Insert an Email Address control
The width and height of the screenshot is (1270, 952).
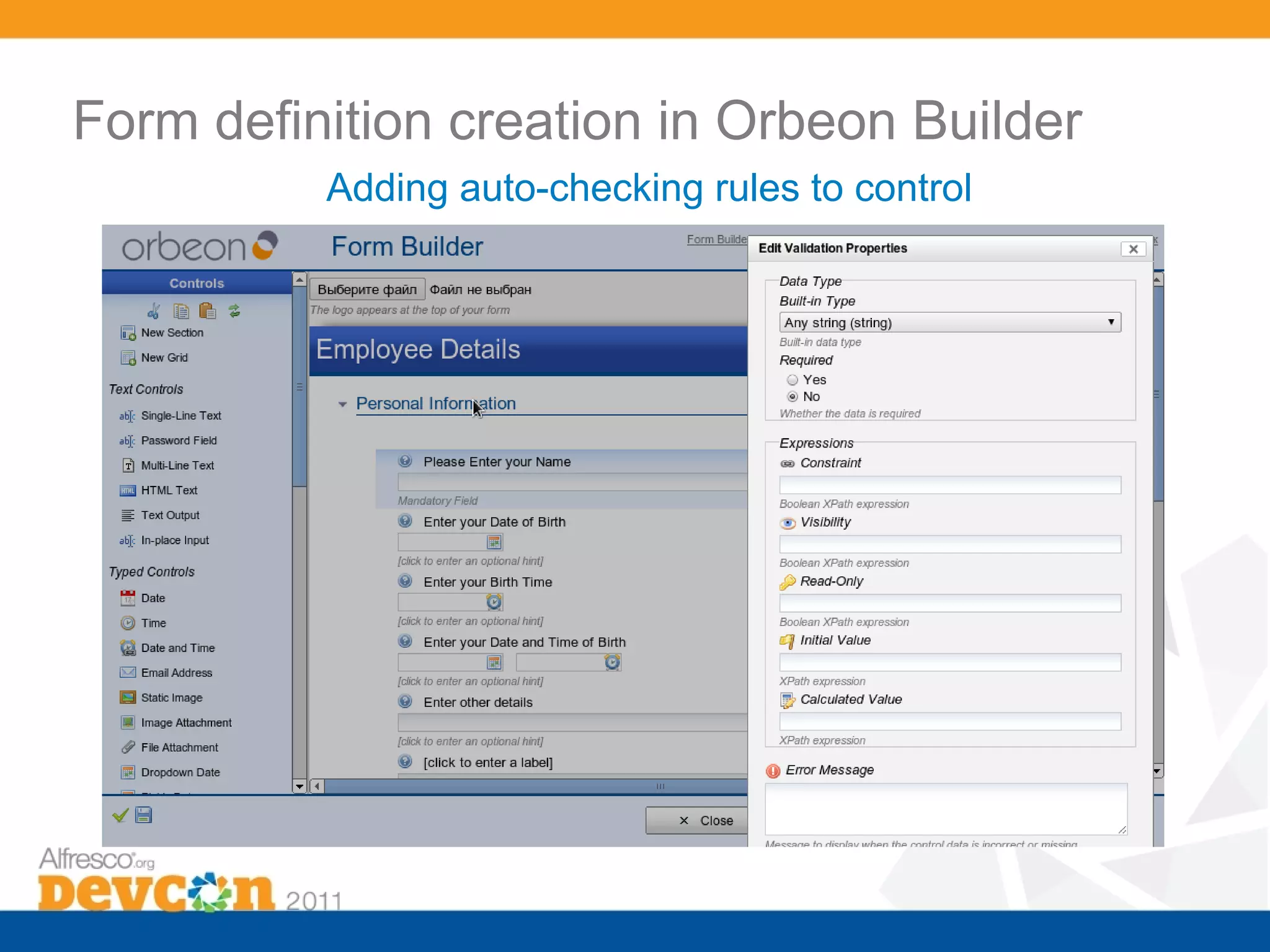(x=166, y=672)
